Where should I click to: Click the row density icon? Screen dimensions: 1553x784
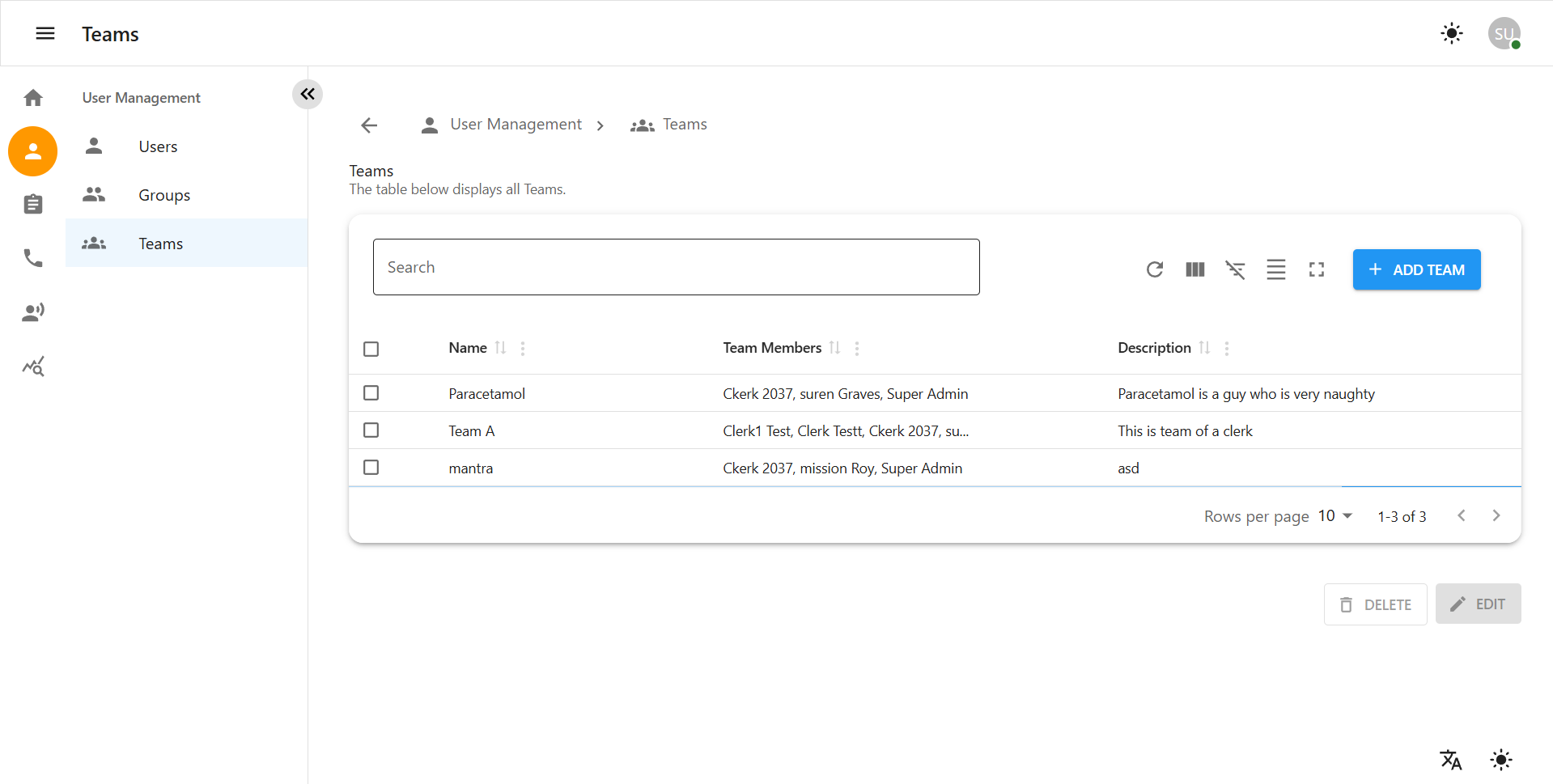1276,269
